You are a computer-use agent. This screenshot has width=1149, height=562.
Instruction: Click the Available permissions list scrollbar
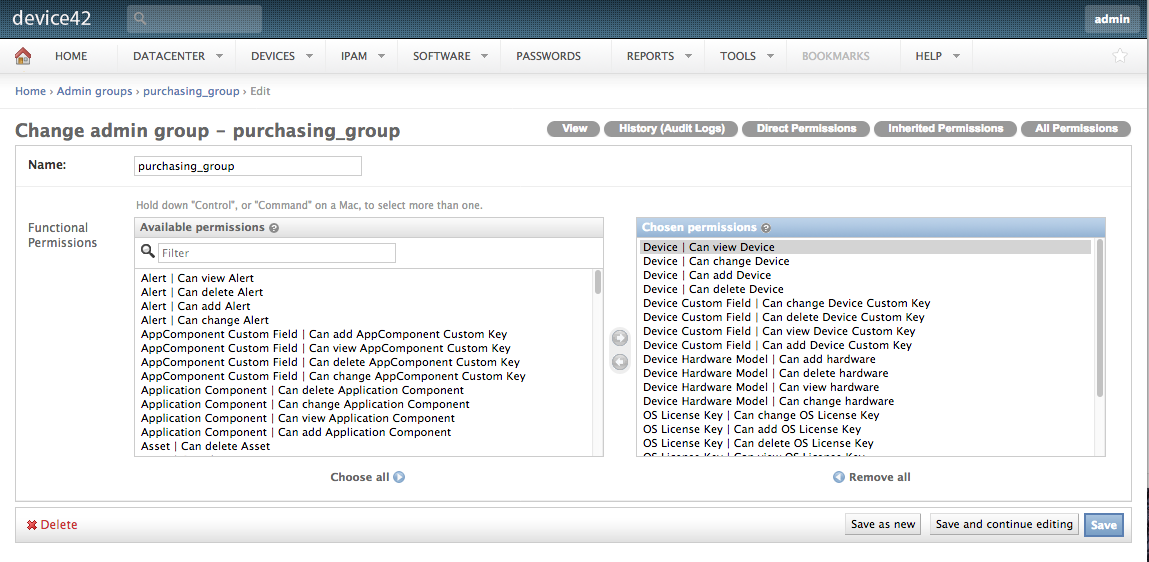click(x=598, y=282)
